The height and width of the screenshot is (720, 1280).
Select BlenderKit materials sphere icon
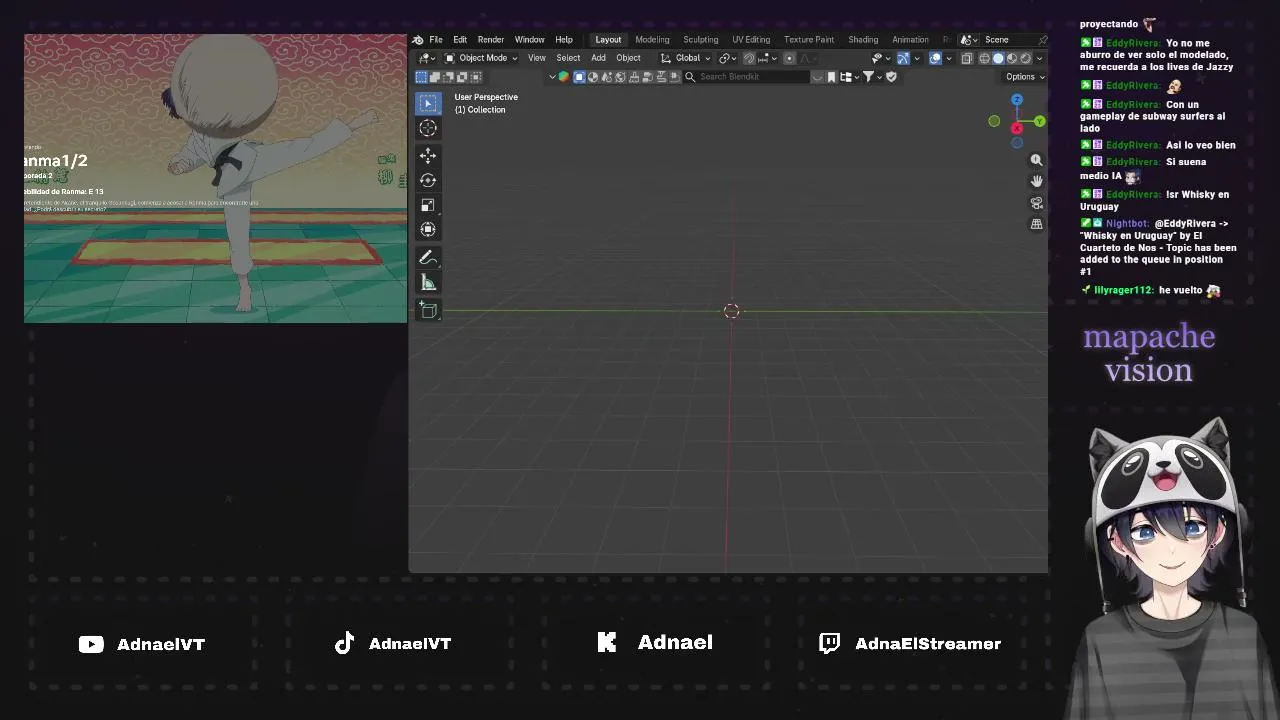pos(593,77)
